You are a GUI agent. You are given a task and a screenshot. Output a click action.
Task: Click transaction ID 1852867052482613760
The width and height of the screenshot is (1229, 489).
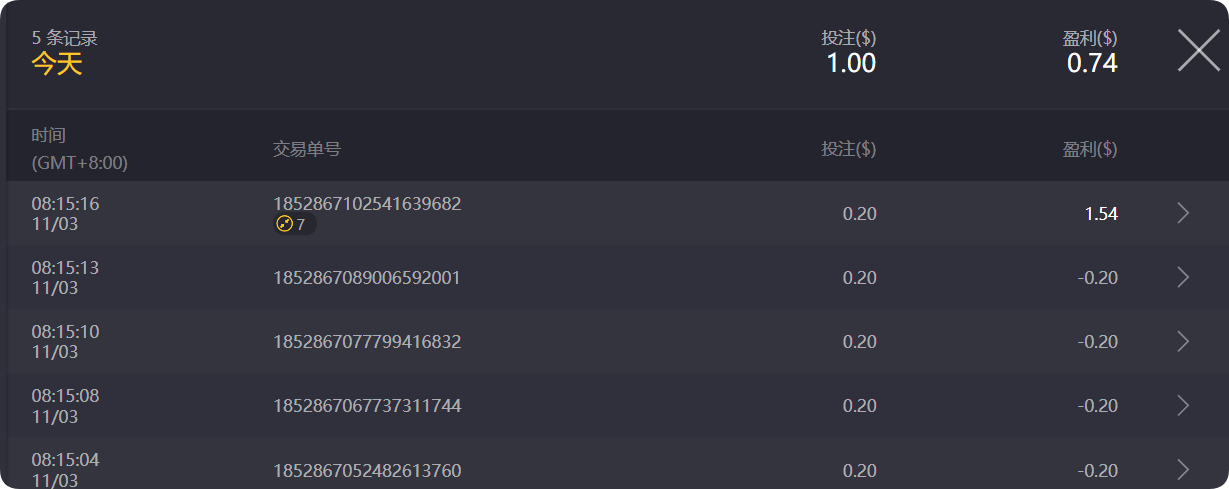pos(367,470)
